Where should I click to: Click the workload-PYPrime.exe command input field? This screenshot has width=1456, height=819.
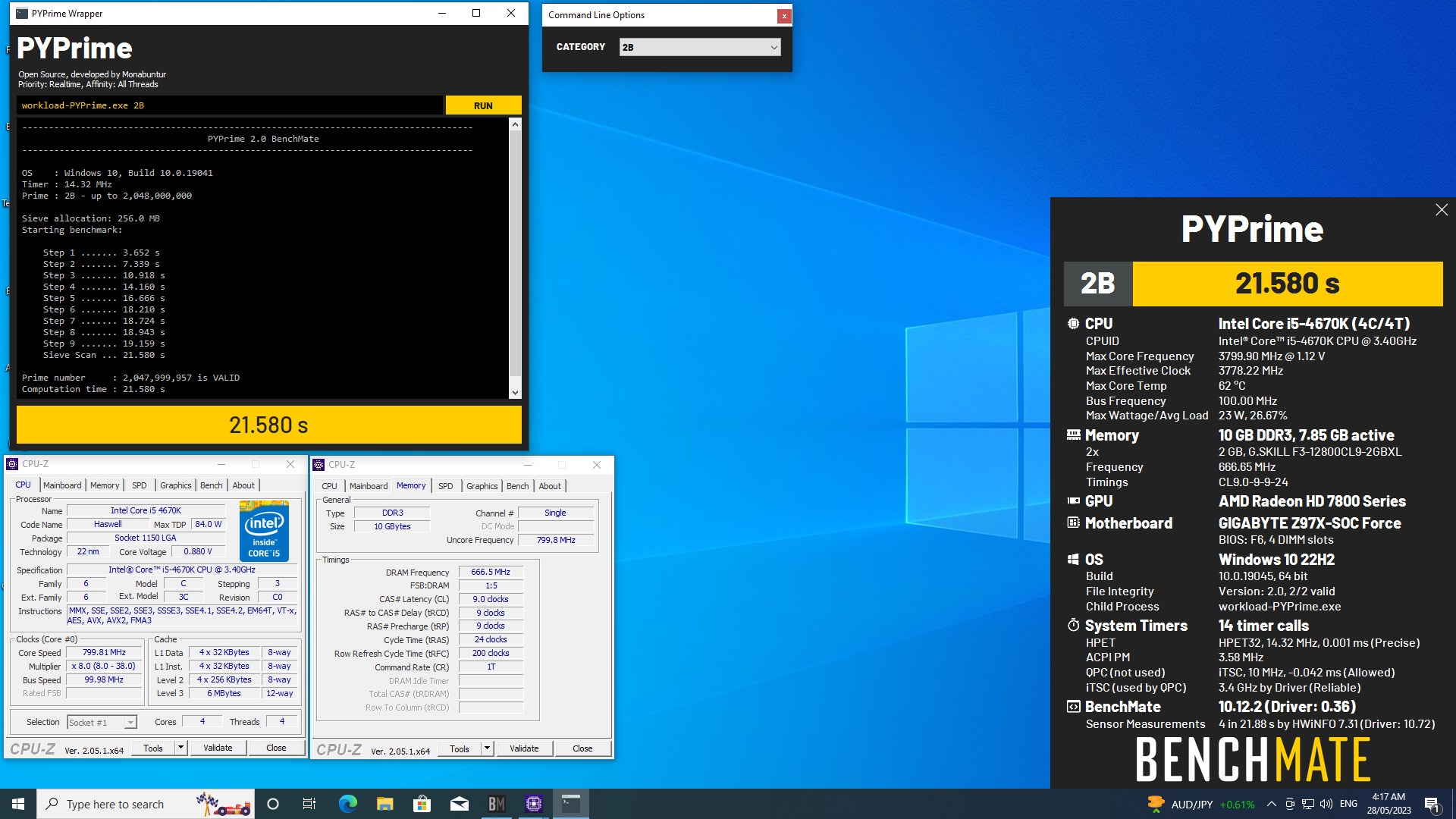pos(230,105)
